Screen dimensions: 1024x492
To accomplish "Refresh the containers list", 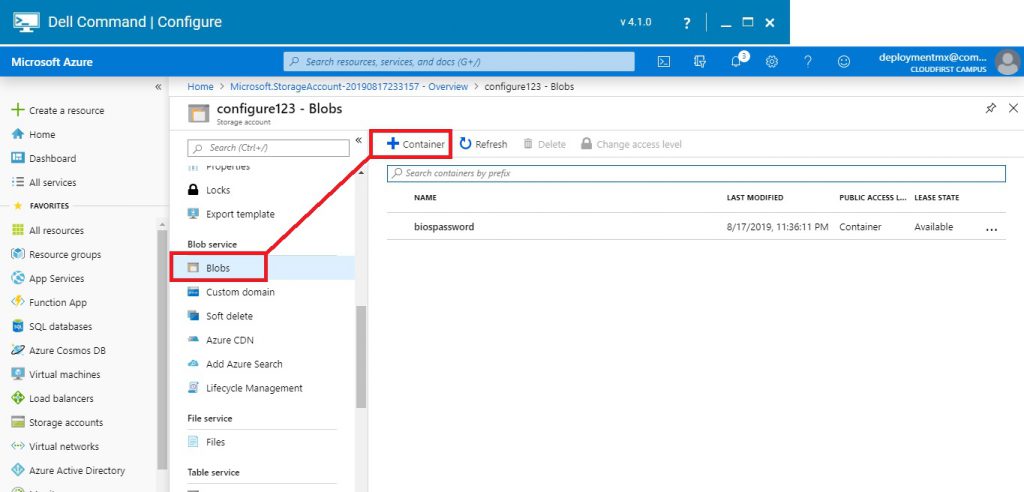I will 483,144.
